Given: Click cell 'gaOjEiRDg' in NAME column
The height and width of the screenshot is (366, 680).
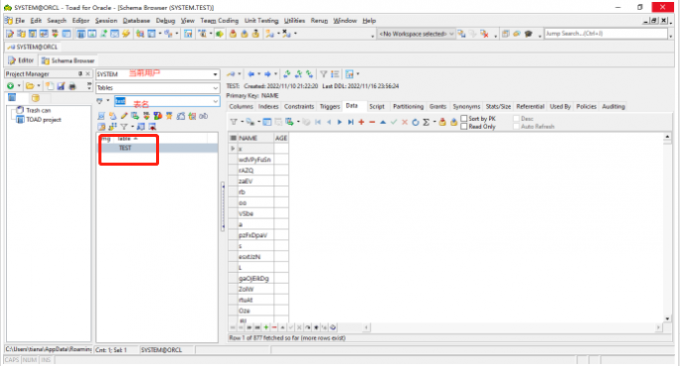Looking at the screenshot, I should 255,278.
